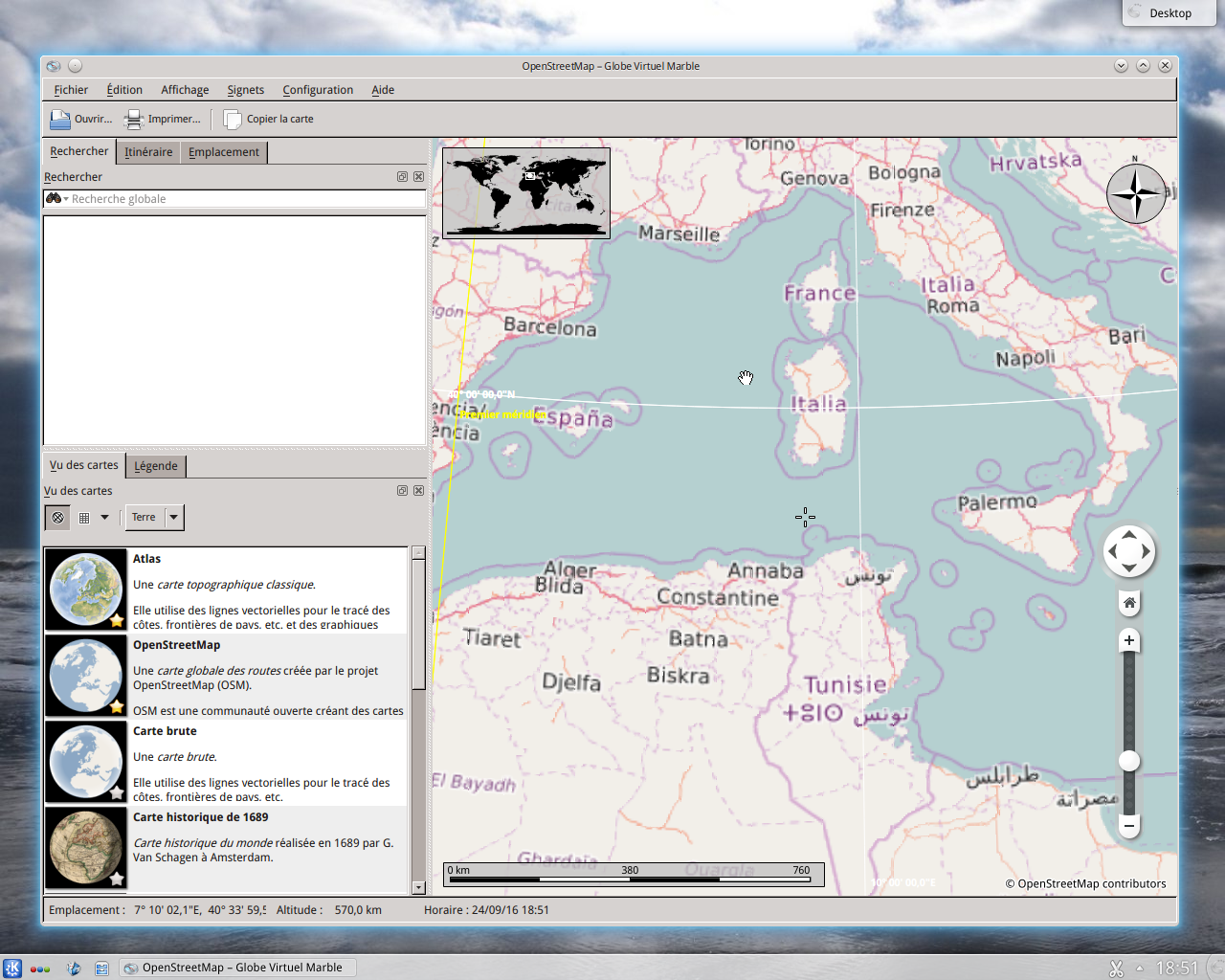Click the Atlas title text
The width and height of the screenshot is (1225, 980).
coord(146,559)
